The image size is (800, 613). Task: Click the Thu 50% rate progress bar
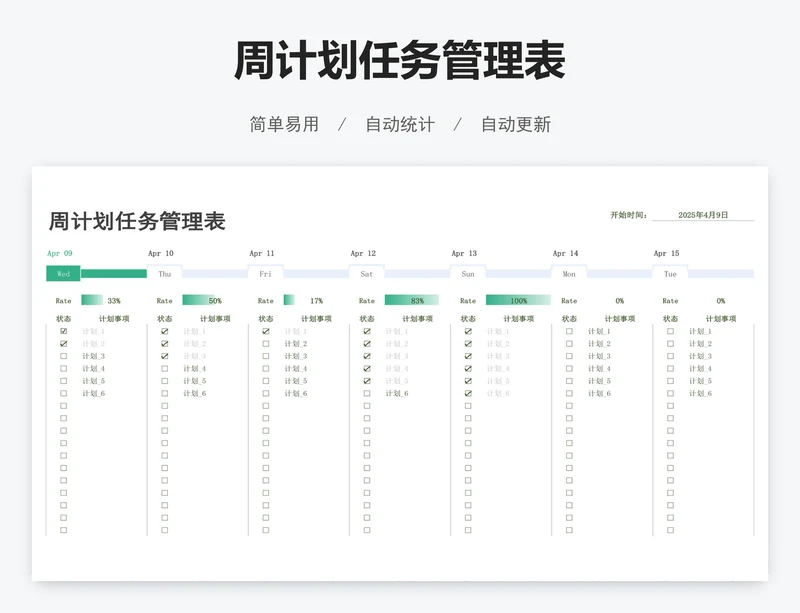tap(215, 300)
